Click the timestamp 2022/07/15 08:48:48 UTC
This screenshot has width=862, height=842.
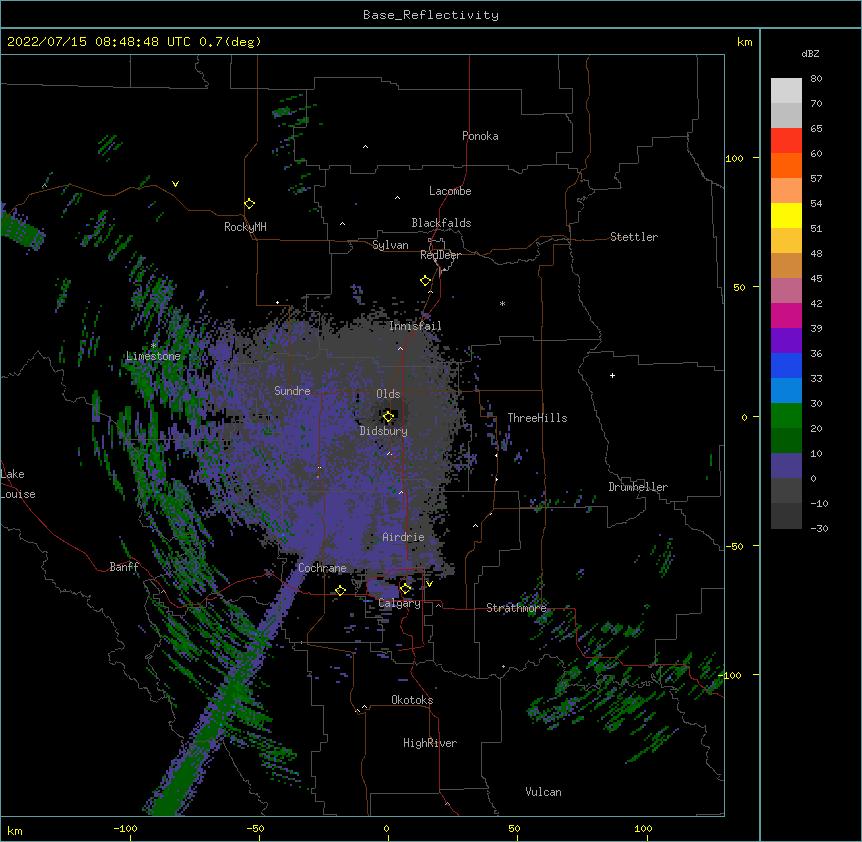[99, 42]
